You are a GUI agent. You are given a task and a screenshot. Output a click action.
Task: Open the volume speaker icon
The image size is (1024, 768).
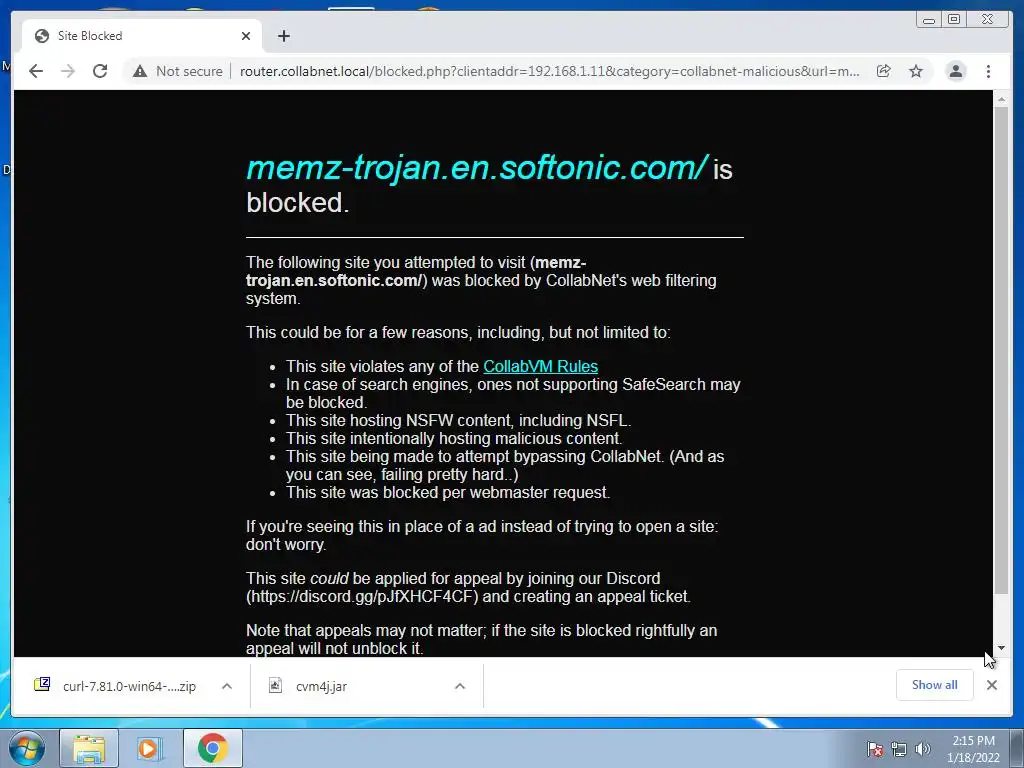tap(923, 748)
